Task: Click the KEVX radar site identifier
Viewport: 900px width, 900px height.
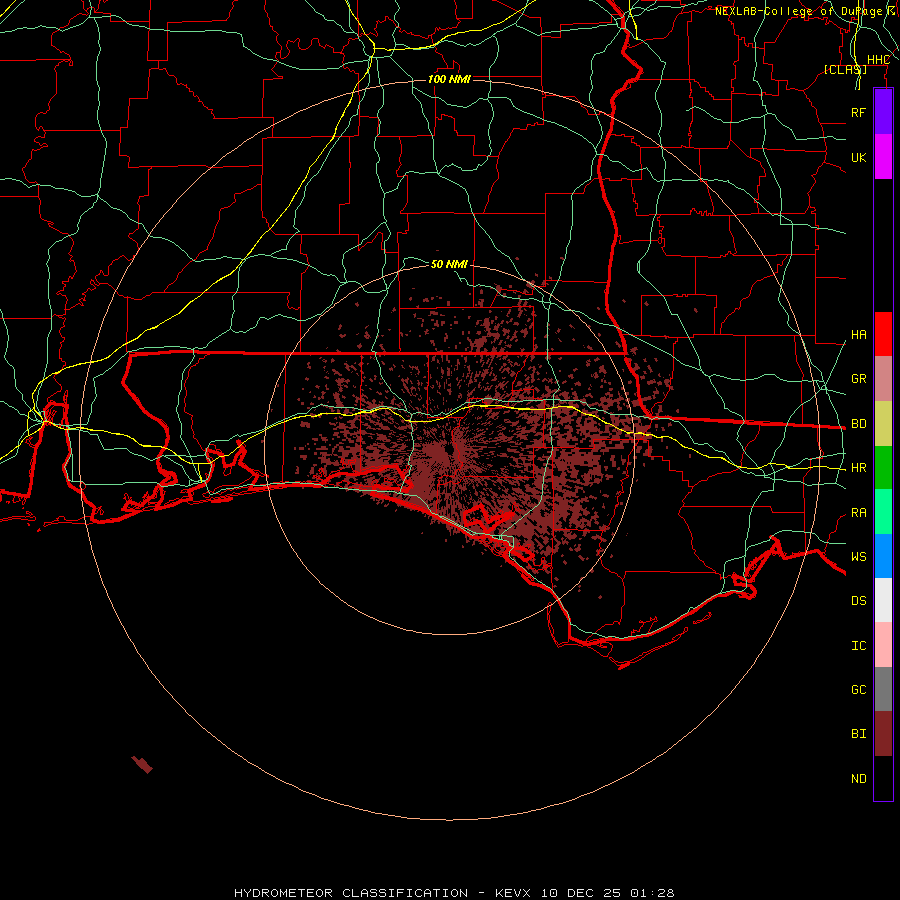Action: (513, 893)
